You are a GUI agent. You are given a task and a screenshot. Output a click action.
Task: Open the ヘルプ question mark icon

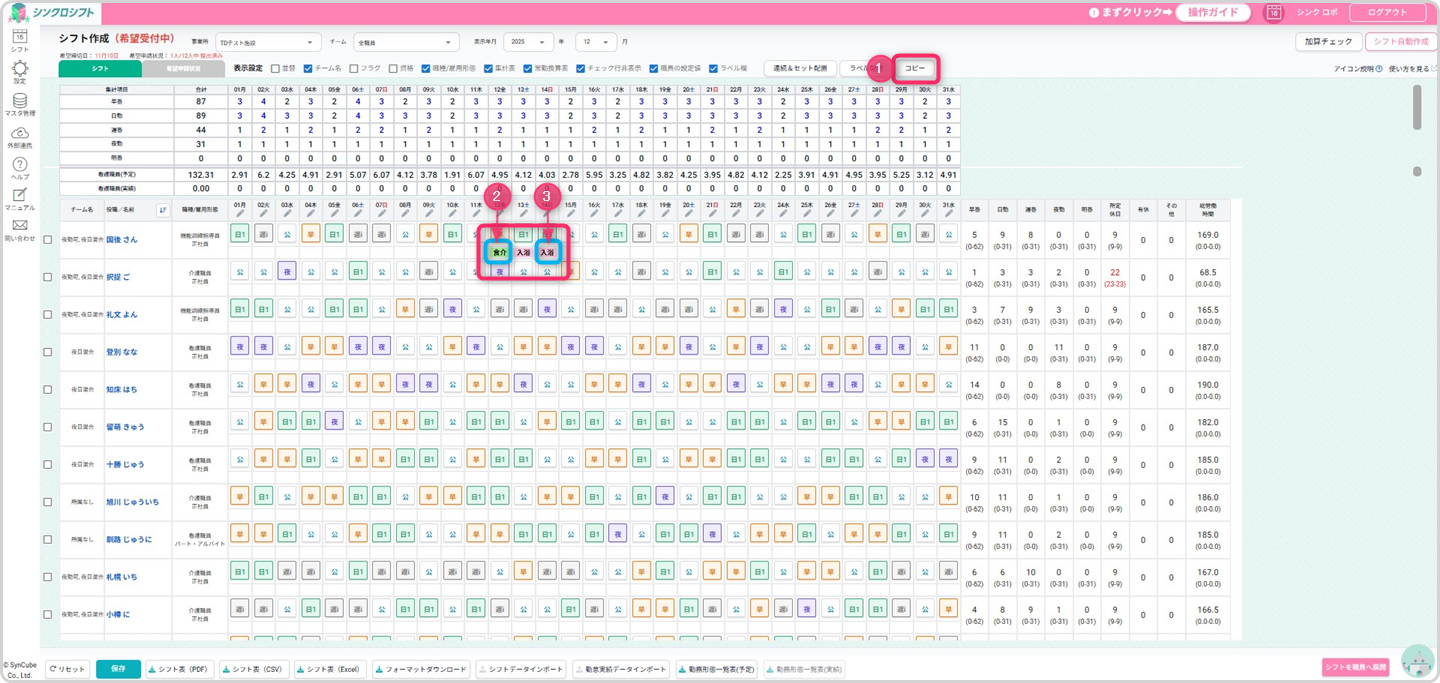point(19,165)
